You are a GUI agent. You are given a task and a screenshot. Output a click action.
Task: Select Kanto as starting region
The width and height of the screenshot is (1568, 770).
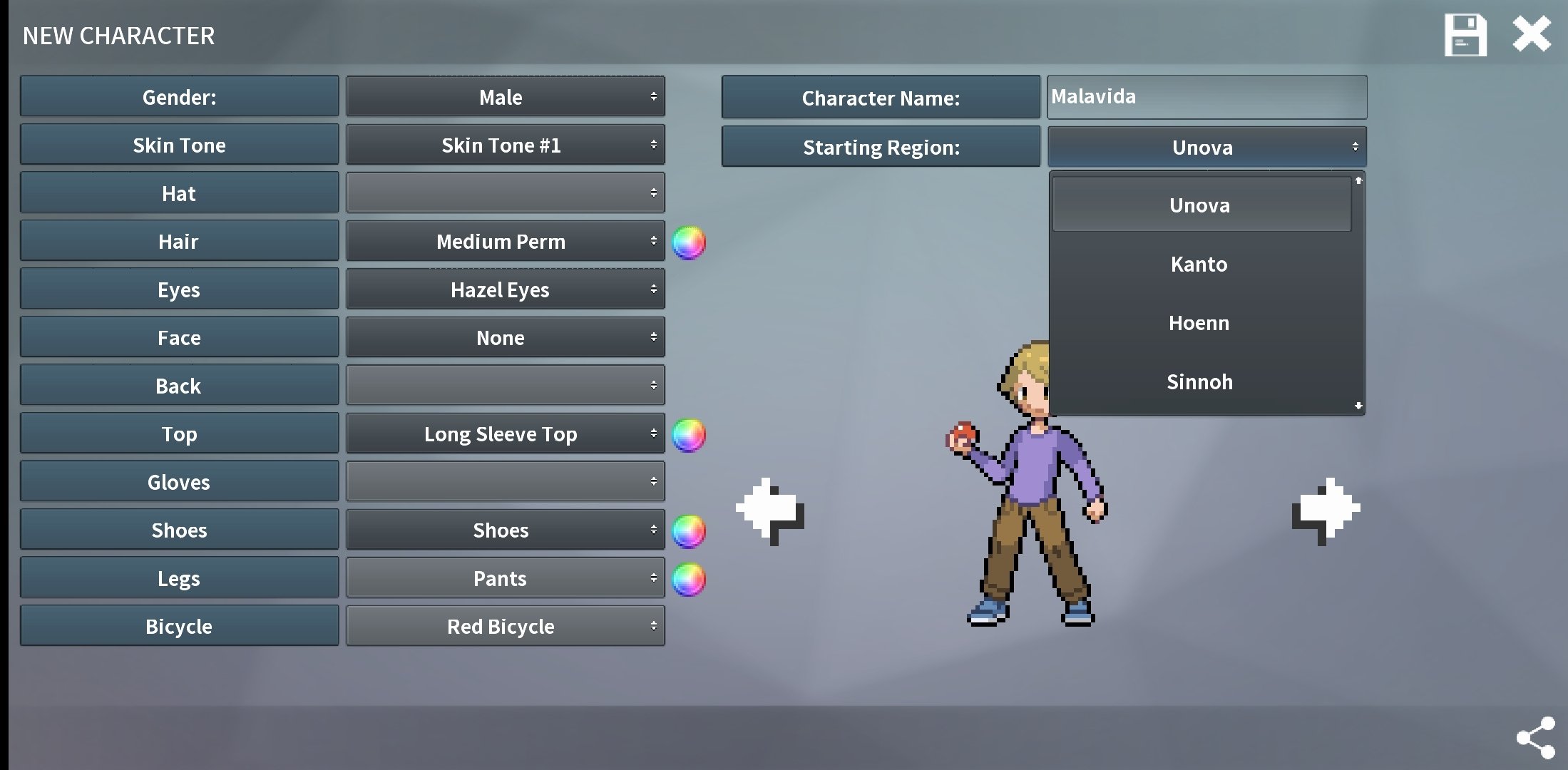click(x=1199, y=263)
